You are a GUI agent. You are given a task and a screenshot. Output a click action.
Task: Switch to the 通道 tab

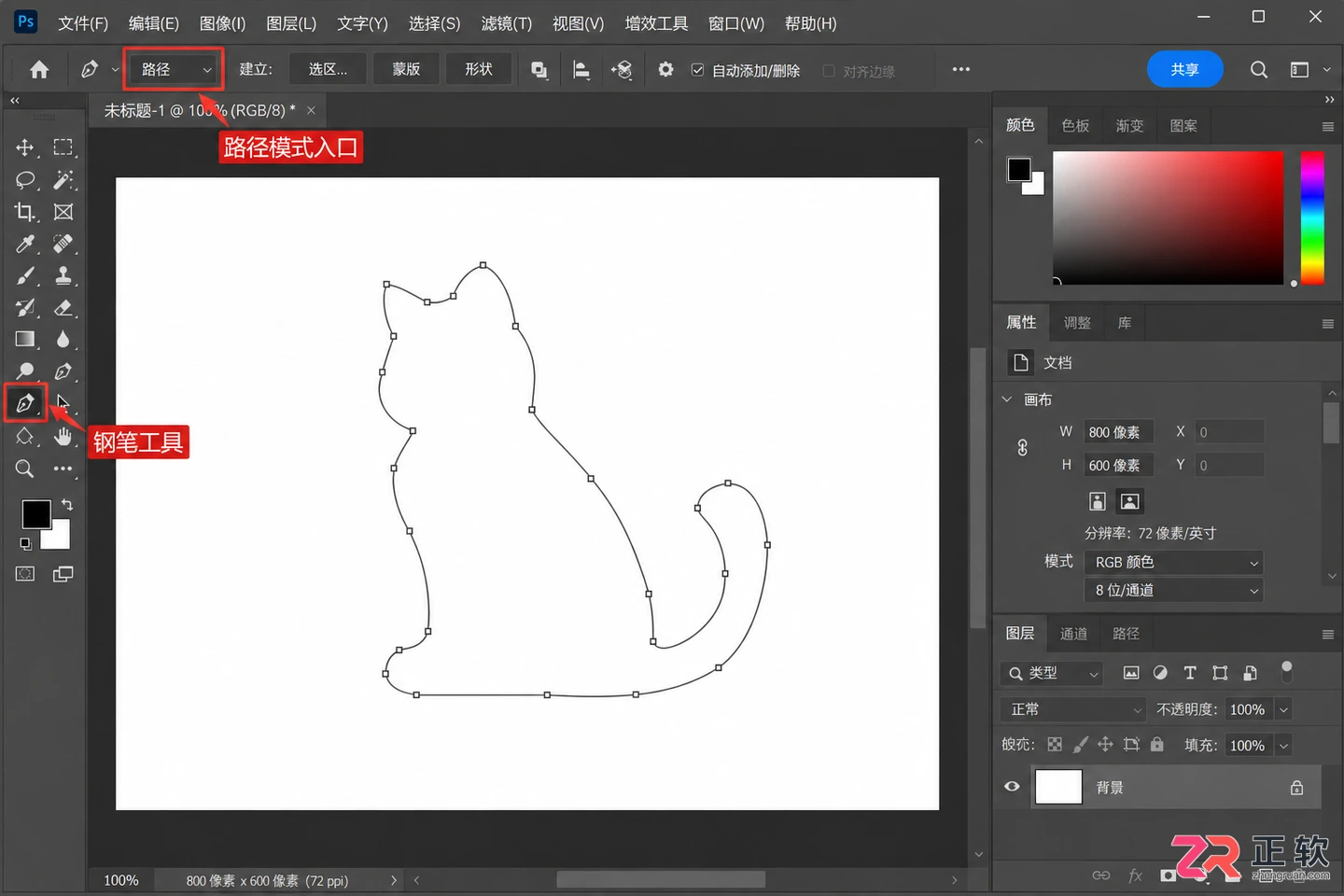pyautogui.click(x=1073, y=634)
